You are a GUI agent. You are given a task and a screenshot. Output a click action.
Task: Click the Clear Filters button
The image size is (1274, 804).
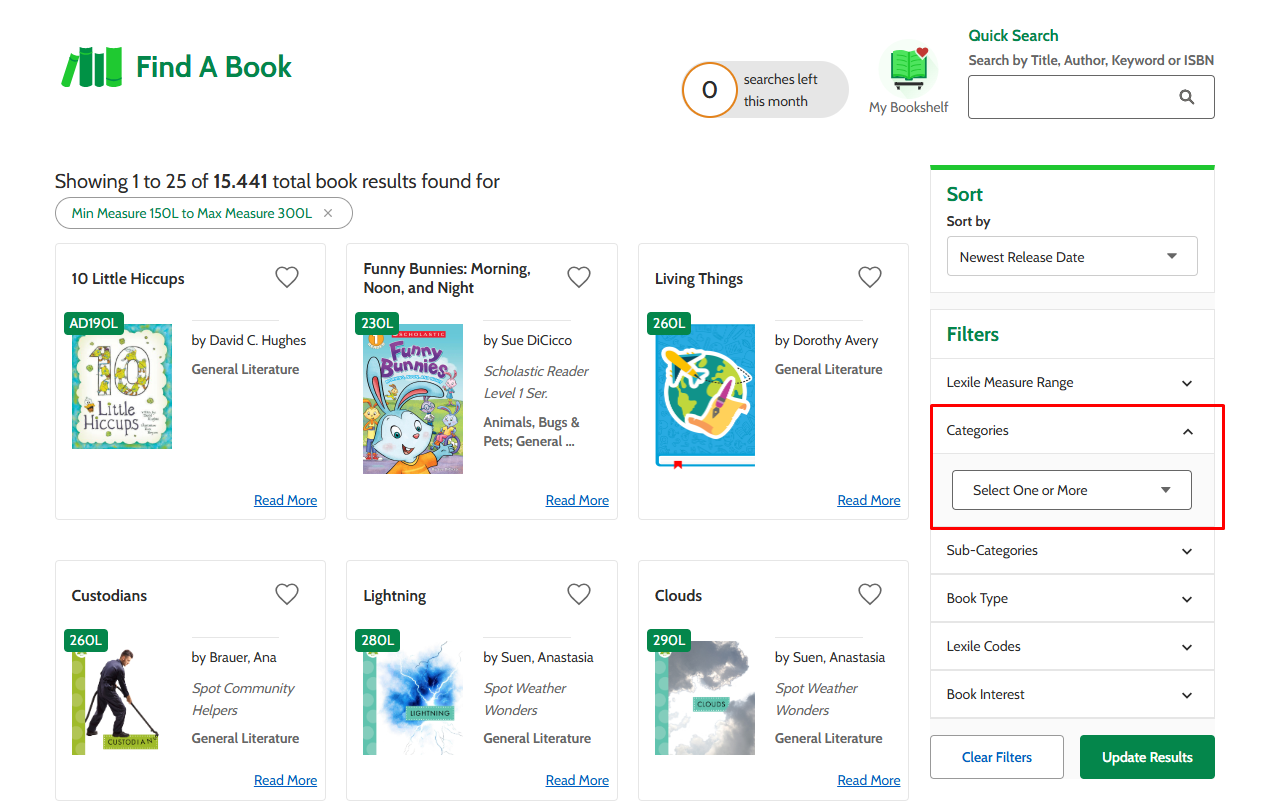point(997,757)
